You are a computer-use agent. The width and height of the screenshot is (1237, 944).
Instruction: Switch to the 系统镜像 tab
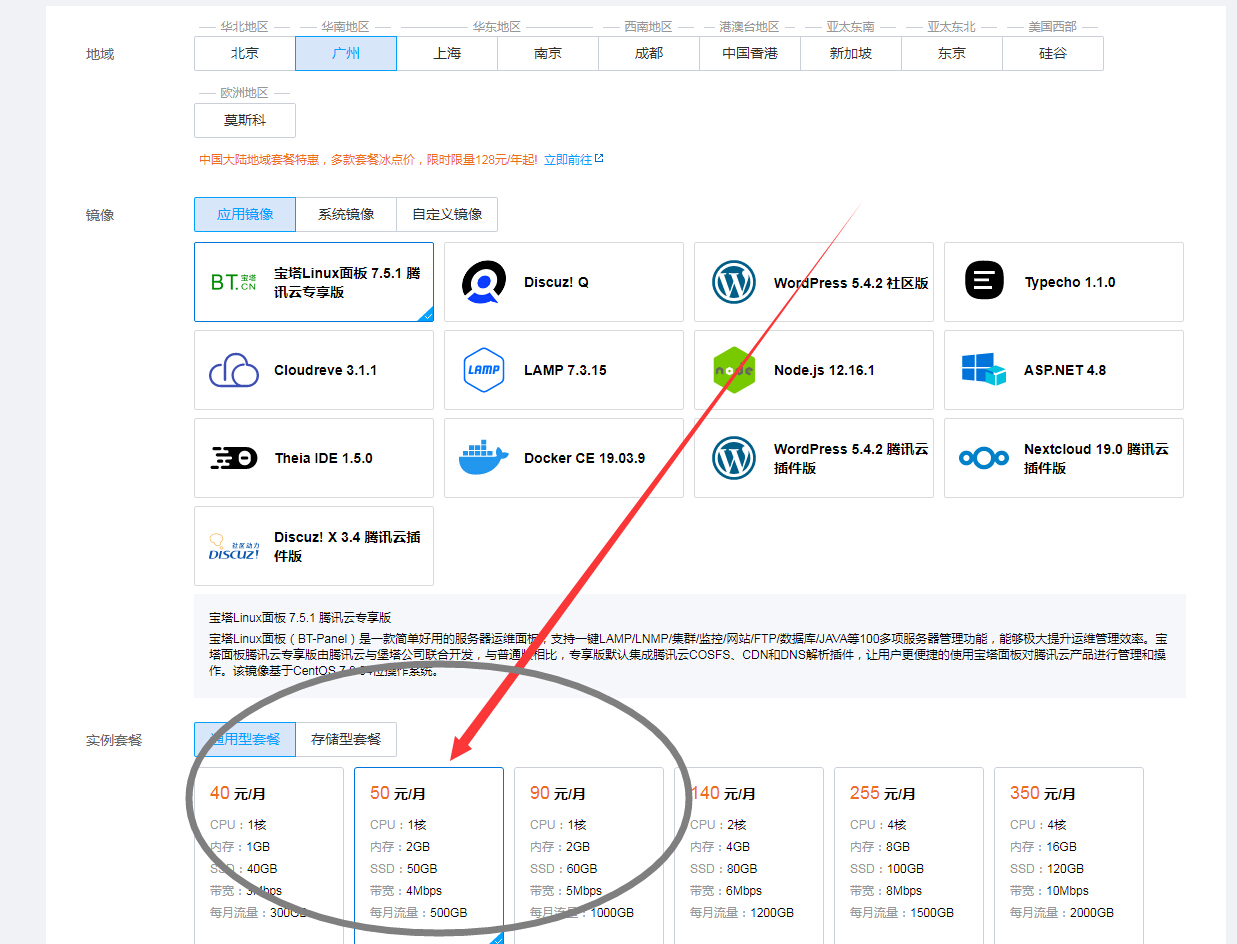click(346, 214)
